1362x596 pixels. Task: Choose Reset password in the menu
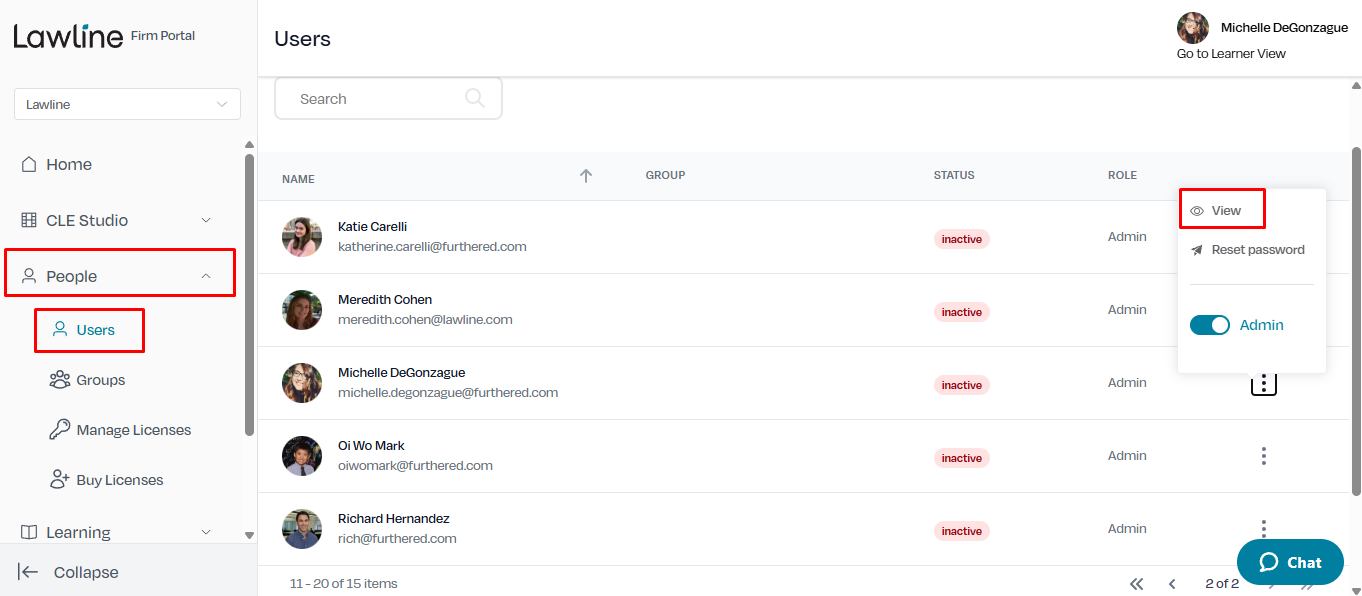tap(1258, 250)
